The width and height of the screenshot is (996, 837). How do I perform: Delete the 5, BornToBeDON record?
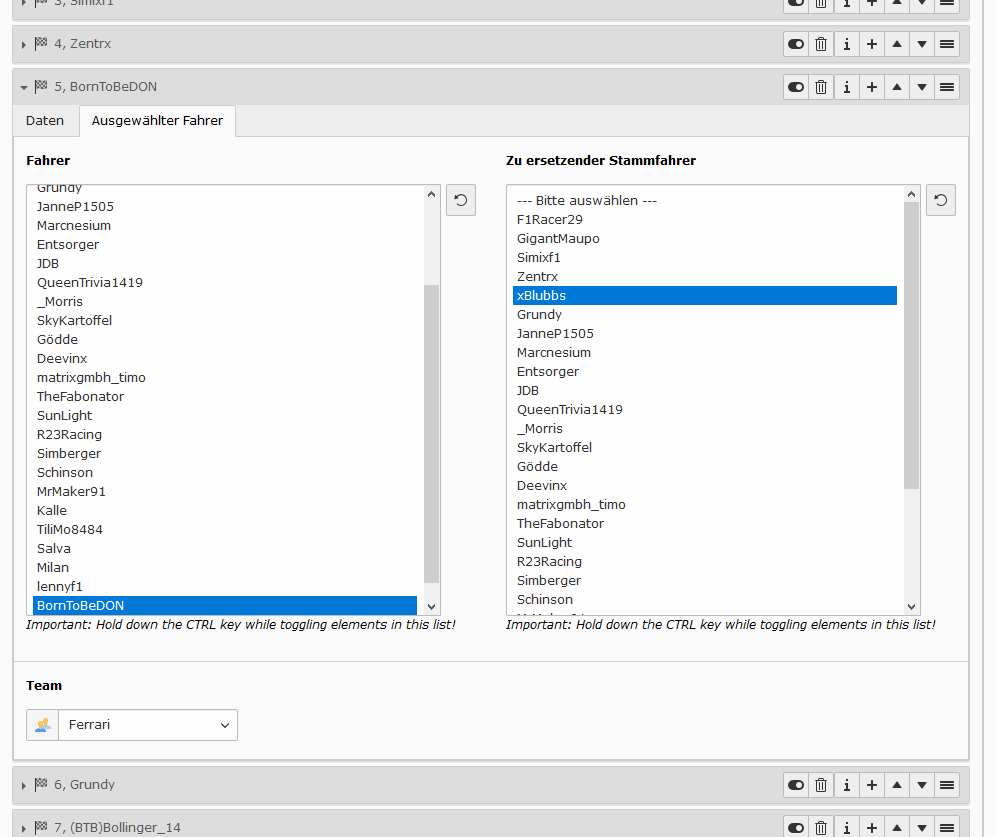[821, 87]
